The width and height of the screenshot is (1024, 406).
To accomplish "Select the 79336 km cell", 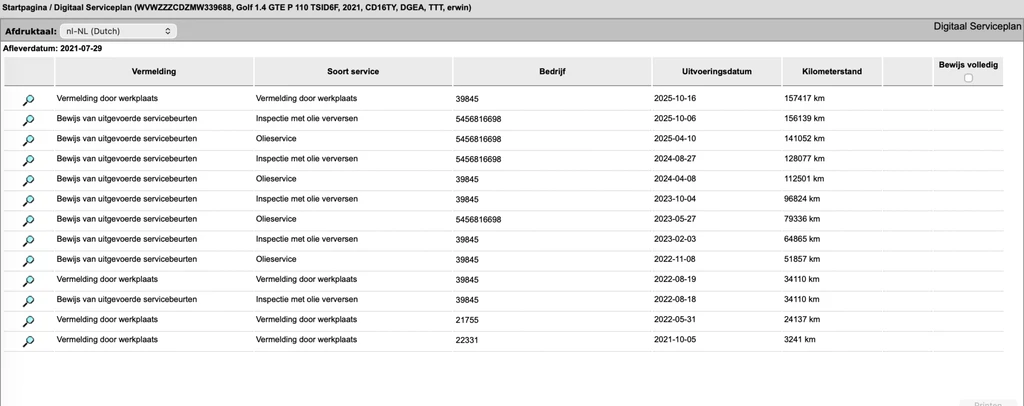I will pos(802,219).
